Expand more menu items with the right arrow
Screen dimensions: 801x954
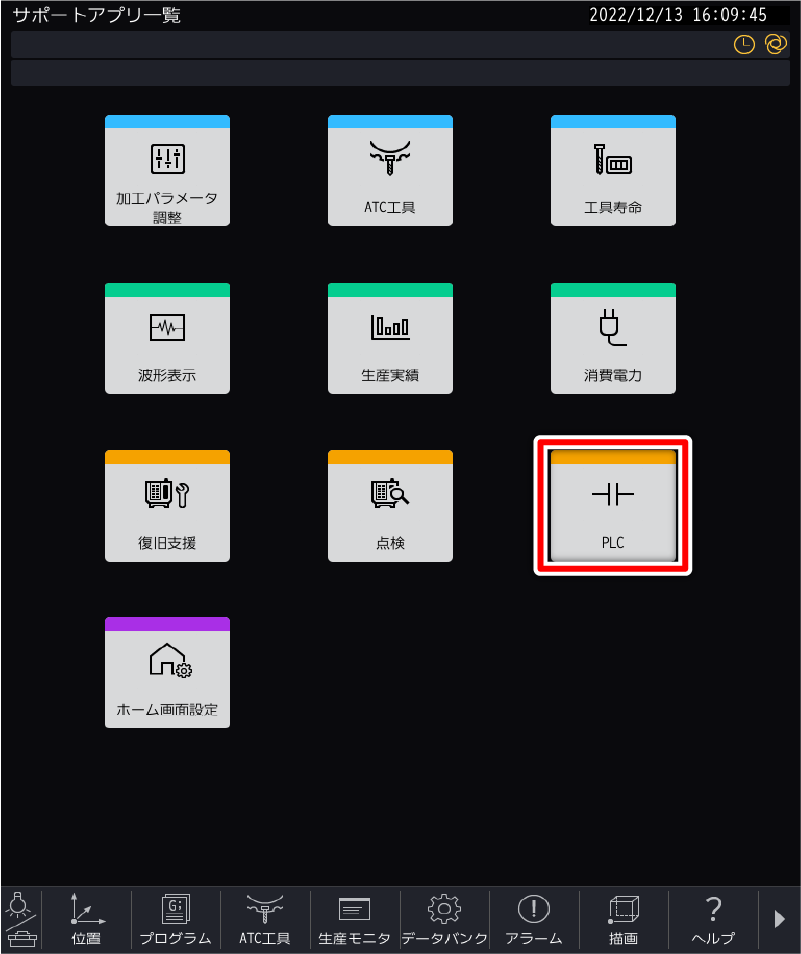[x=780, y=919]
